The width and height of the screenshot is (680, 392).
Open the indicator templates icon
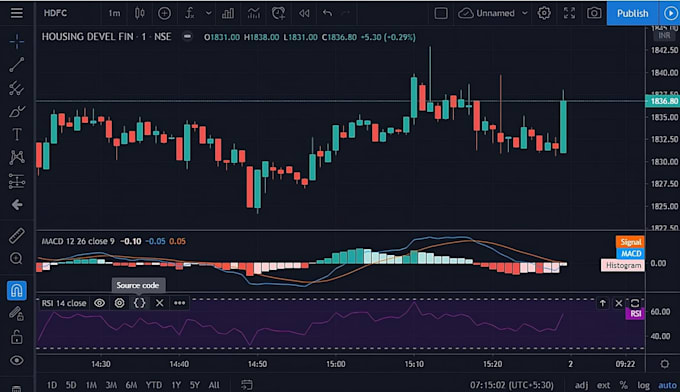click(254, 13)
